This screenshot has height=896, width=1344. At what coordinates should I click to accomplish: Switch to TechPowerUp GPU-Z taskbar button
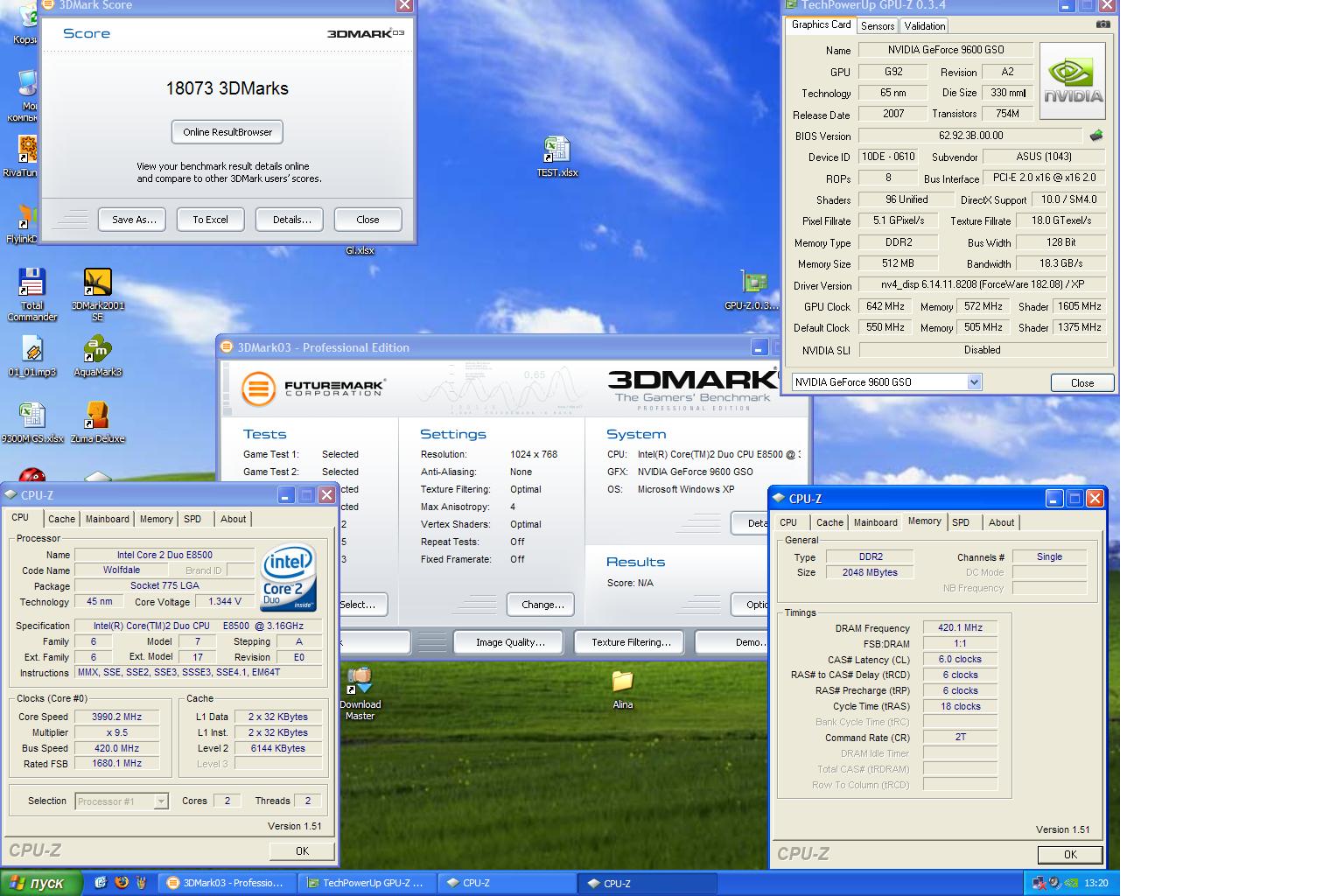click(368, 883)
